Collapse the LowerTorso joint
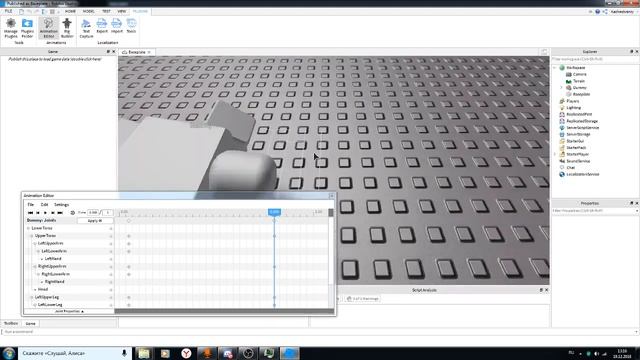 pos(29,229)
